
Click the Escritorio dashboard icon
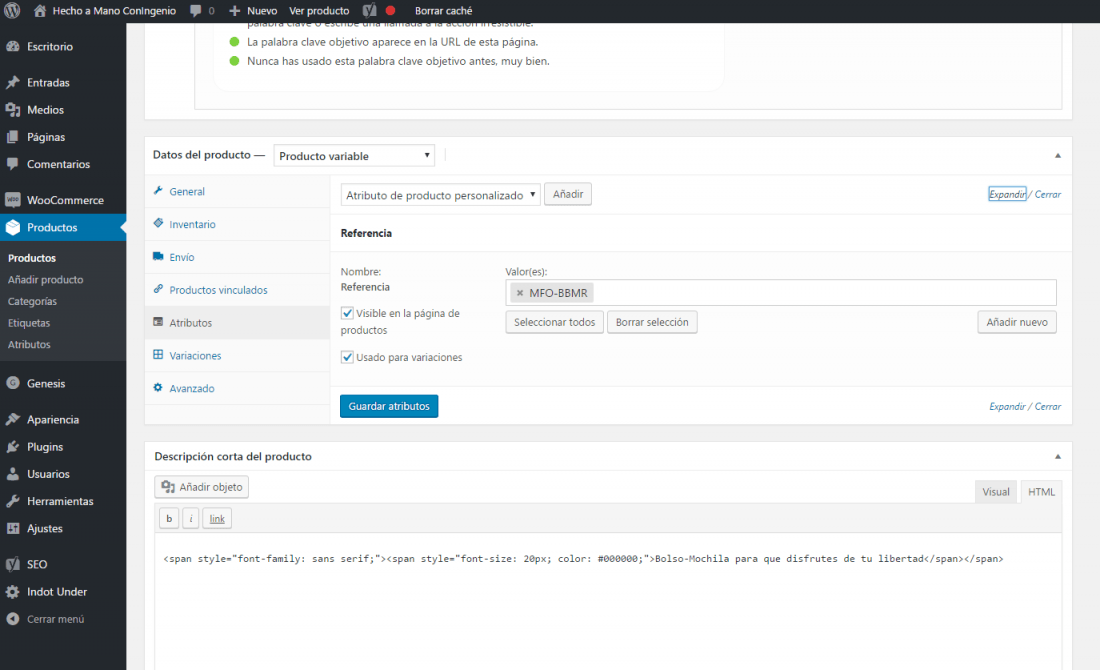point(13,46)
